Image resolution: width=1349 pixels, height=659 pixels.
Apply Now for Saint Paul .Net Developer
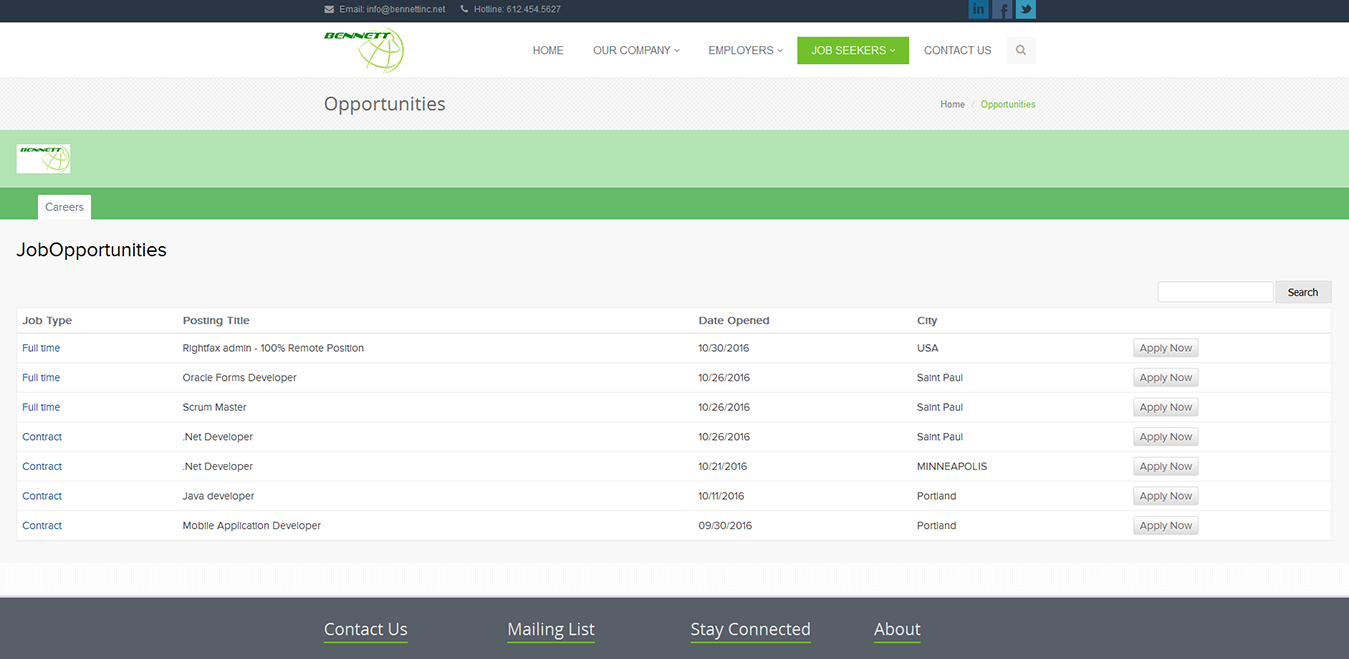coord(1166,437)
